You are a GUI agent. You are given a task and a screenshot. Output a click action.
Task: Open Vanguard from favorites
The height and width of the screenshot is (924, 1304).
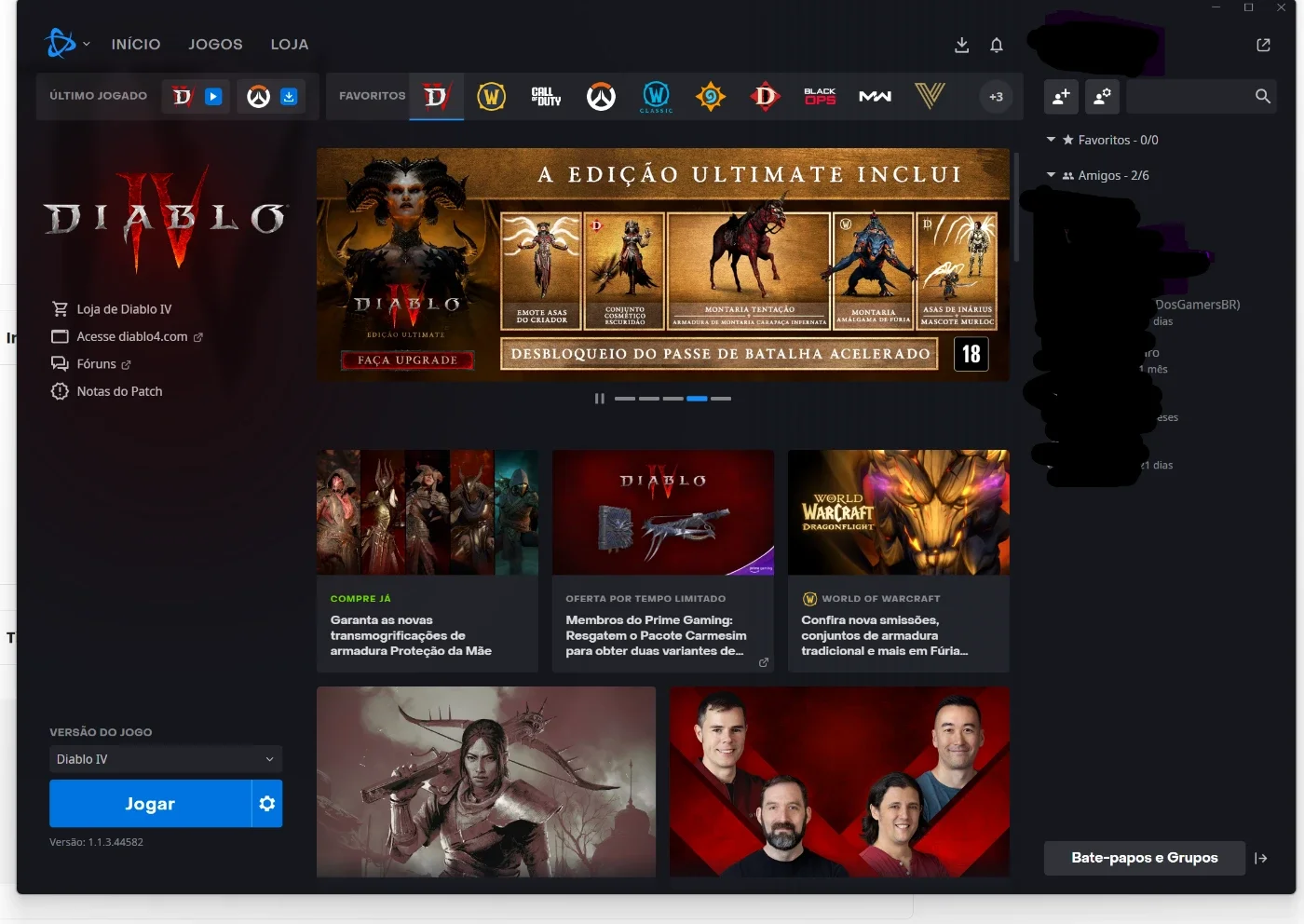click(930, 96)
